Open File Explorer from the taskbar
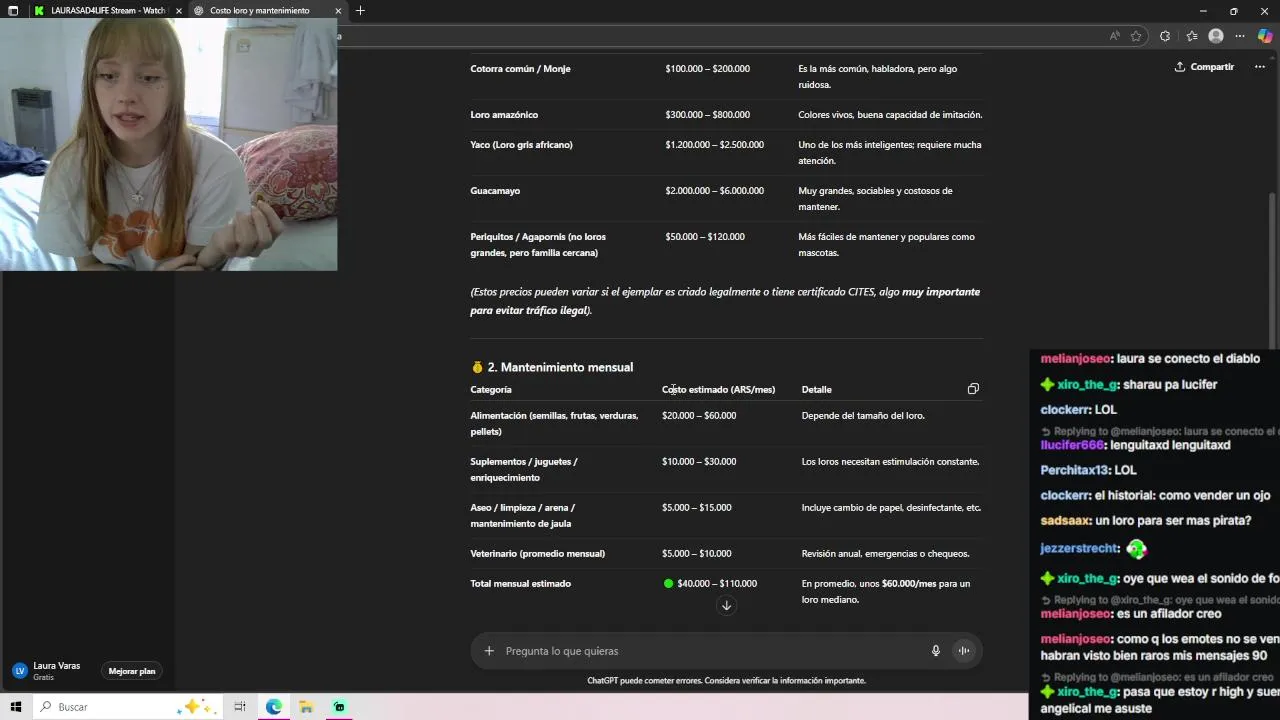 click(x=306, y=707)
